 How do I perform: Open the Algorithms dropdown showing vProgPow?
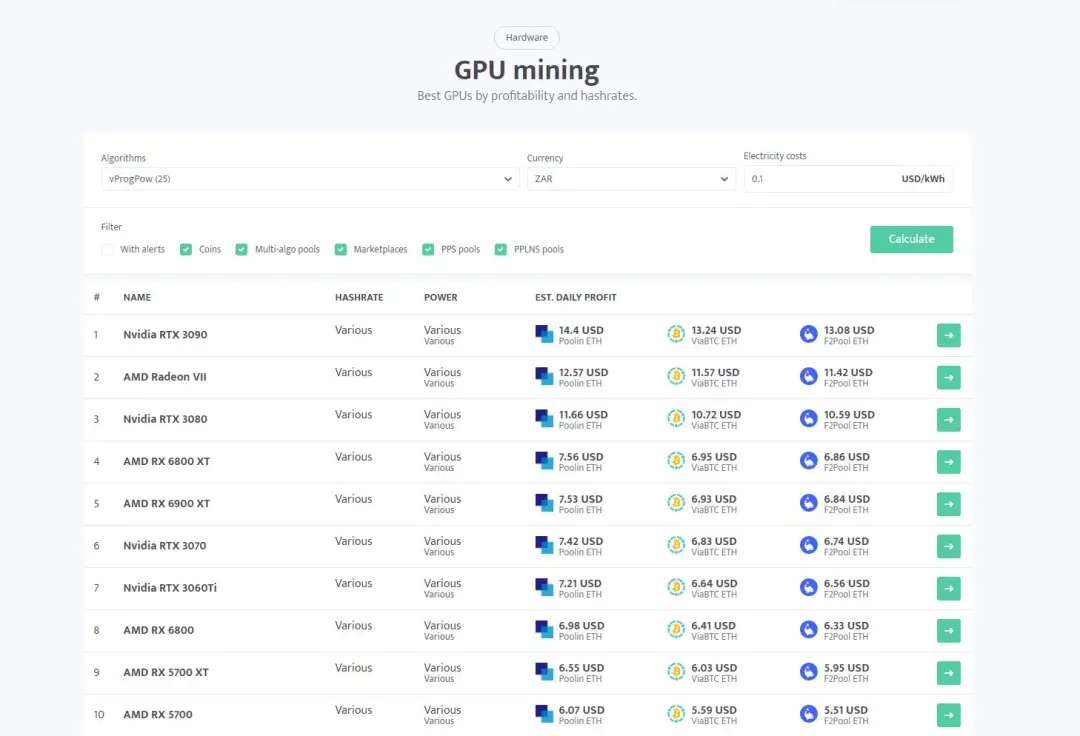point(310,179)
